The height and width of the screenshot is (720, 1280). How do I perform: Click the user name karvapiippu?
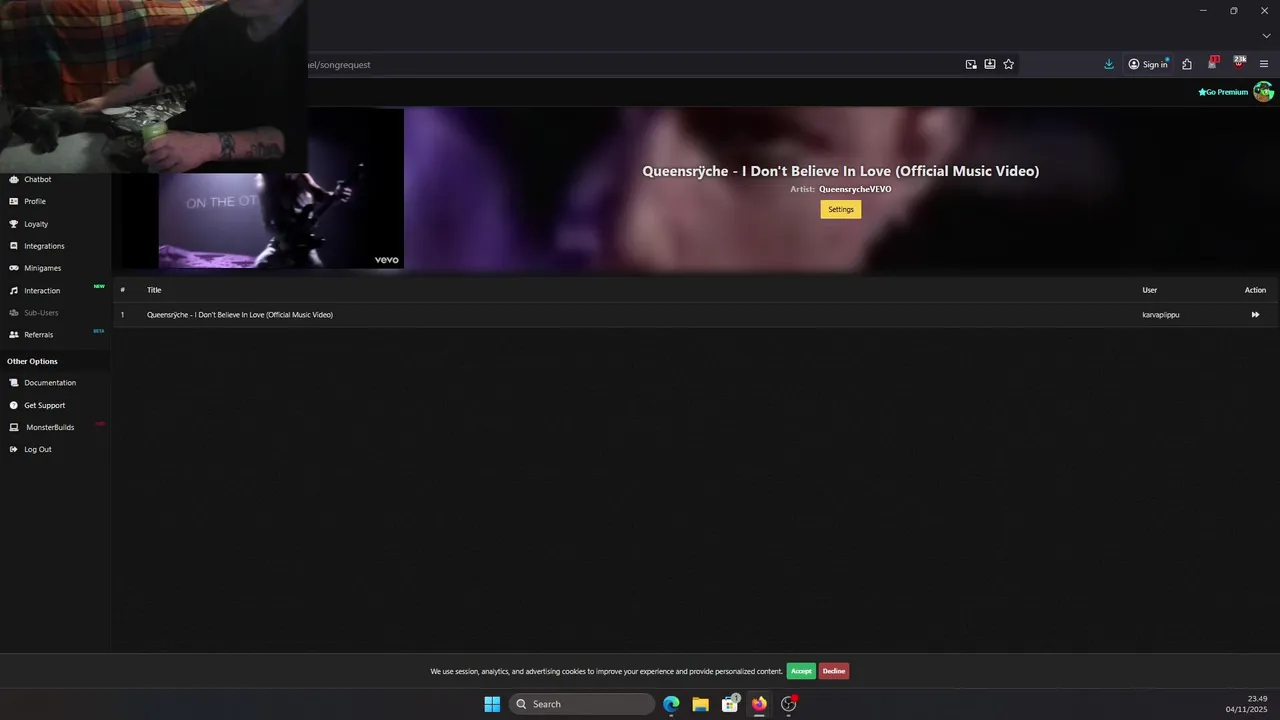pyautogui.click(x=1161, y=315)
